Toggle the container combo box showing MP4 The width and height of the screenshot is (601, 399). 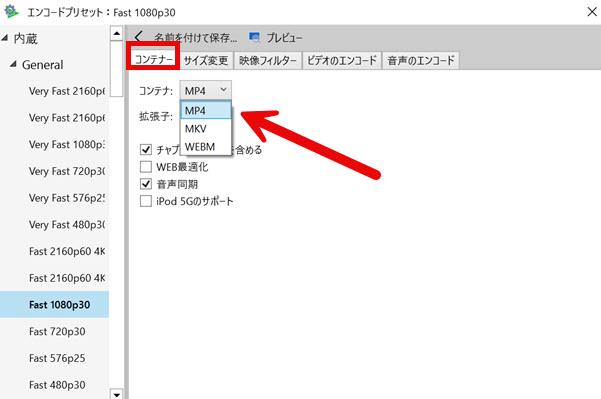tap(206, 91)
